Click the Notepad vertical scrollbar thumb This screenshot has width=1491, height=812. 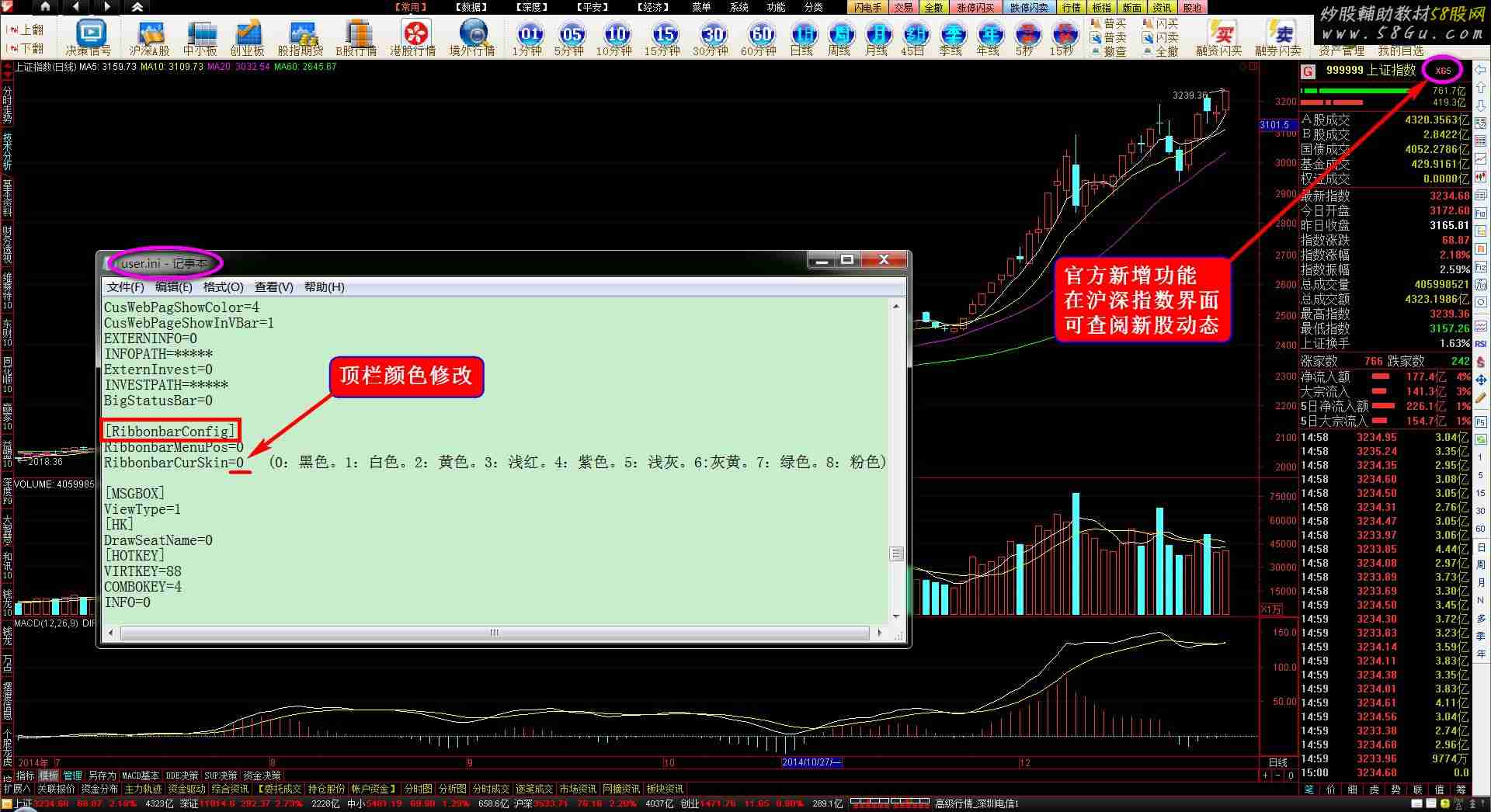click(x=896, y=553)
